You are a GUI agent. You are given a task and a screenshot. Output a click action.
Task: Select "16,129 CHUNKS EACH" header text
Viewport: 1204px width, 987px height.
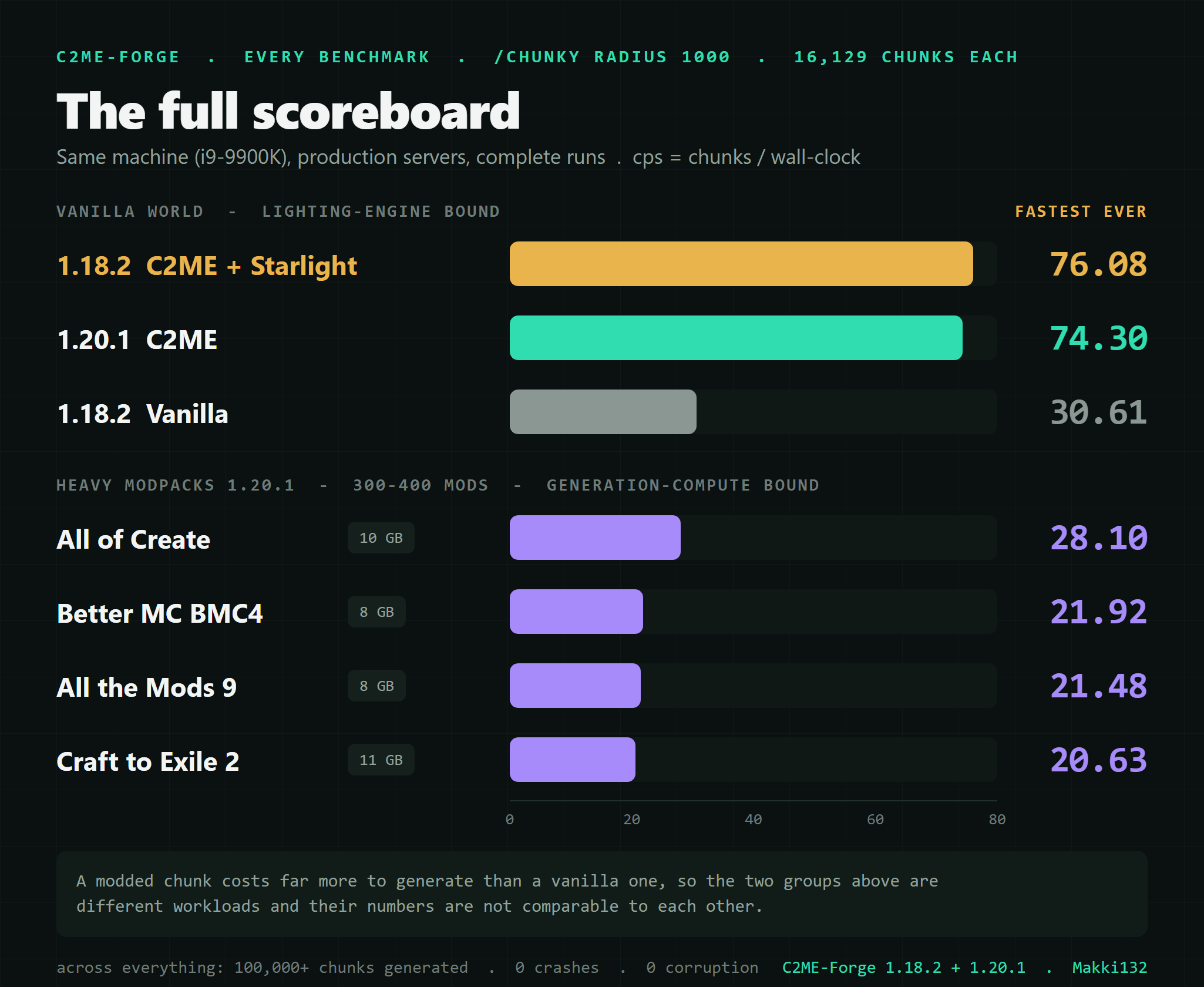(x=906, y=57)
